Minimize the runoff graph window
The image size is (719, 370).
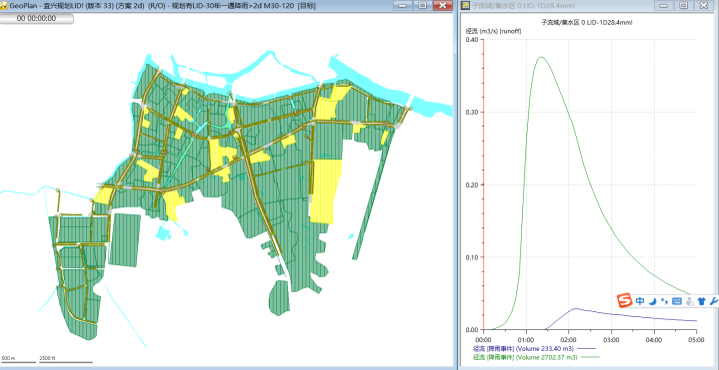665,6
